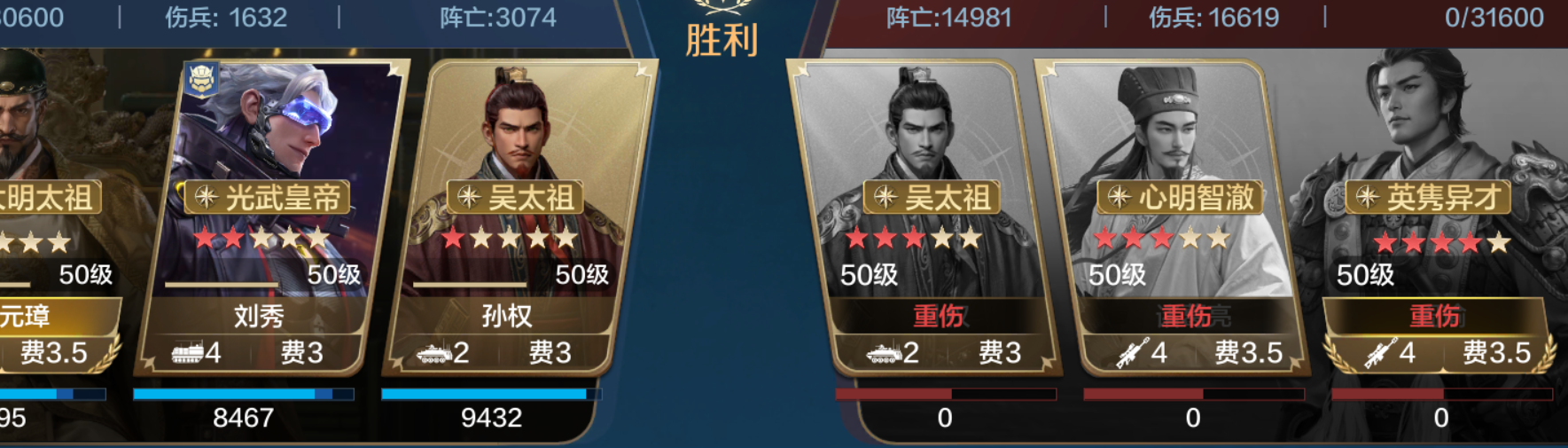Click the rifle icon on 英隽异才 card
This screenshot has height=448, width=1568.
coord(1381,354)
